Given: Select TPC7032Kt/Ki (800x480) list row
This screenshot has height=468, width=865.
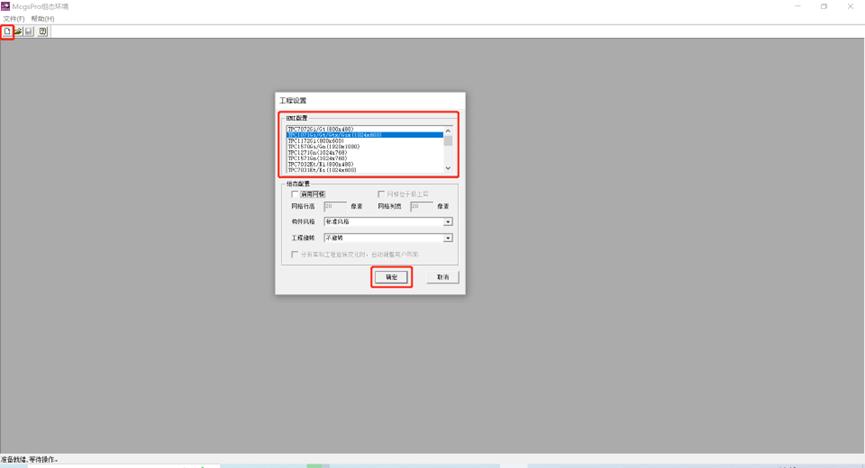Looking at the screenshot, I should pos(365,164).
